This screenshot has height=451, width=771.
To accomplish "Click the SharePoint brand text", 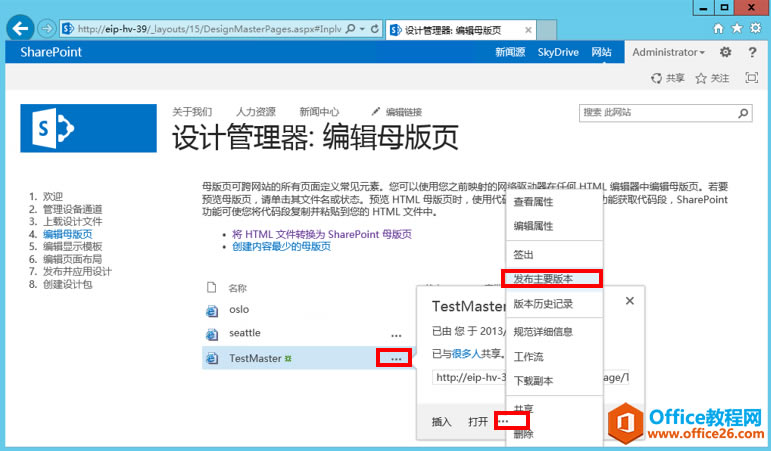I will [51, 52].
